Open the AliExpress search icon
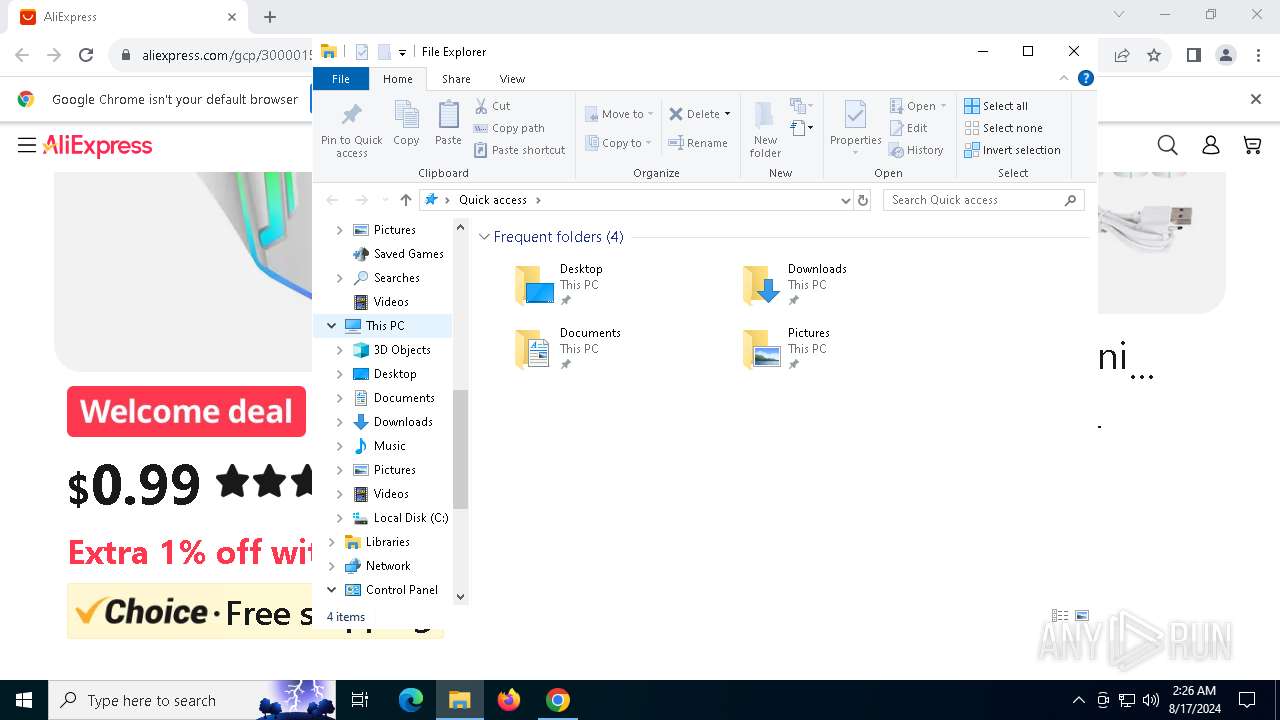1280x720 pixels. 1167,146
